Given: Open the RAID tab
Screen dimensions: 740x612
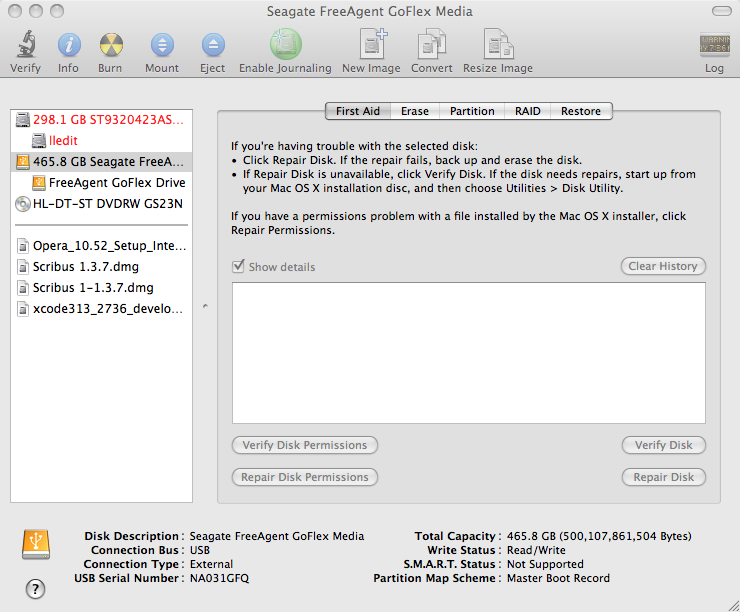Looking at the screenshot, I should [528, 111].
